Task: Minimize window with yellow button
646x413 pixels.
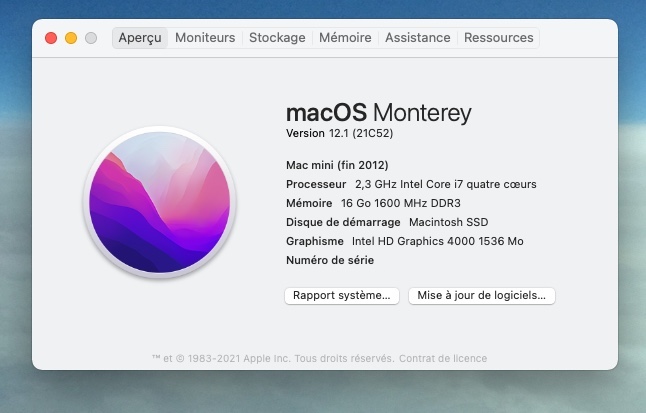Action: pos(71,38)
